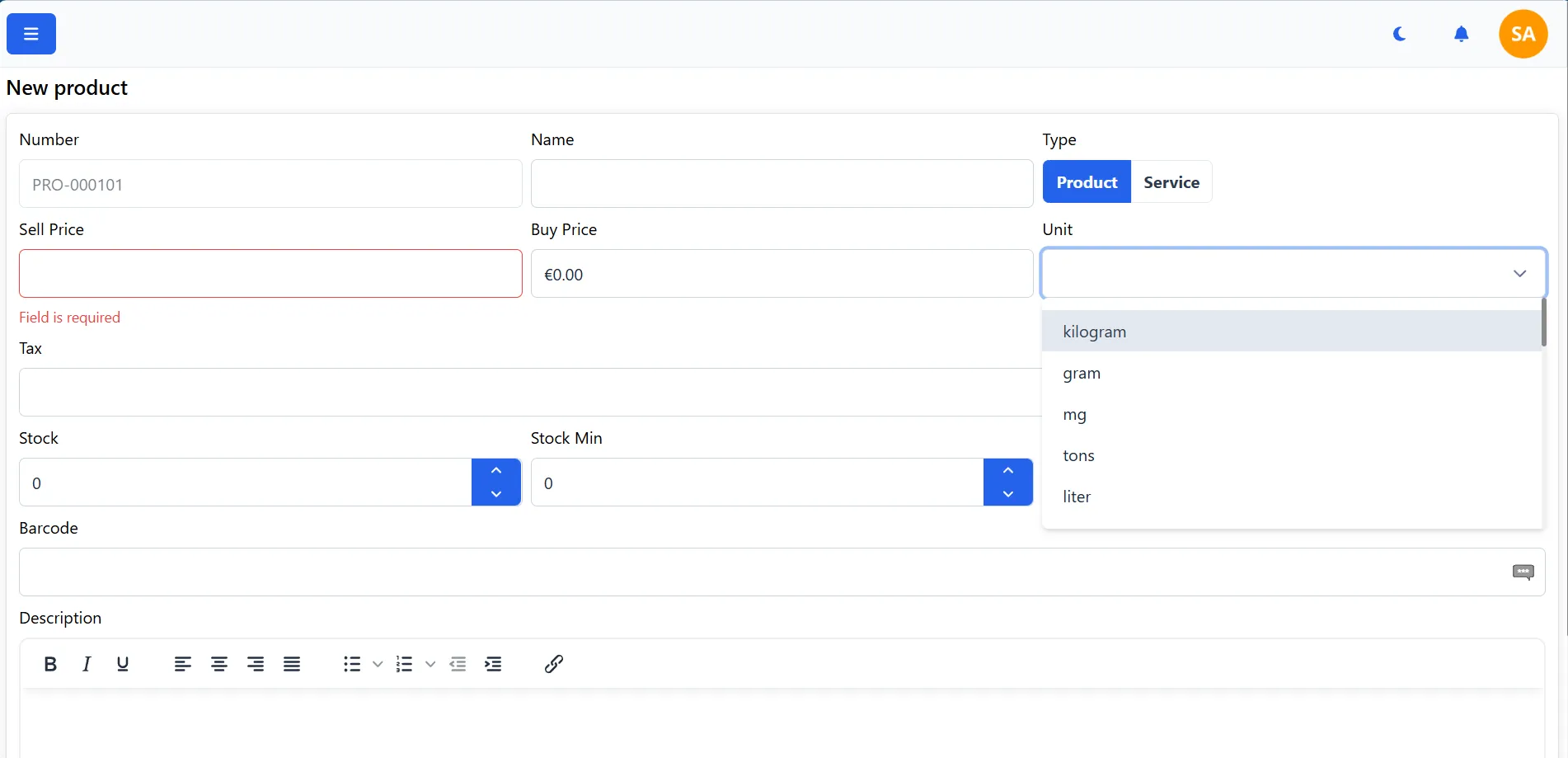Screen dimensions: 1568x758
Task: Insert a link in description
Action: pos(554,664)
